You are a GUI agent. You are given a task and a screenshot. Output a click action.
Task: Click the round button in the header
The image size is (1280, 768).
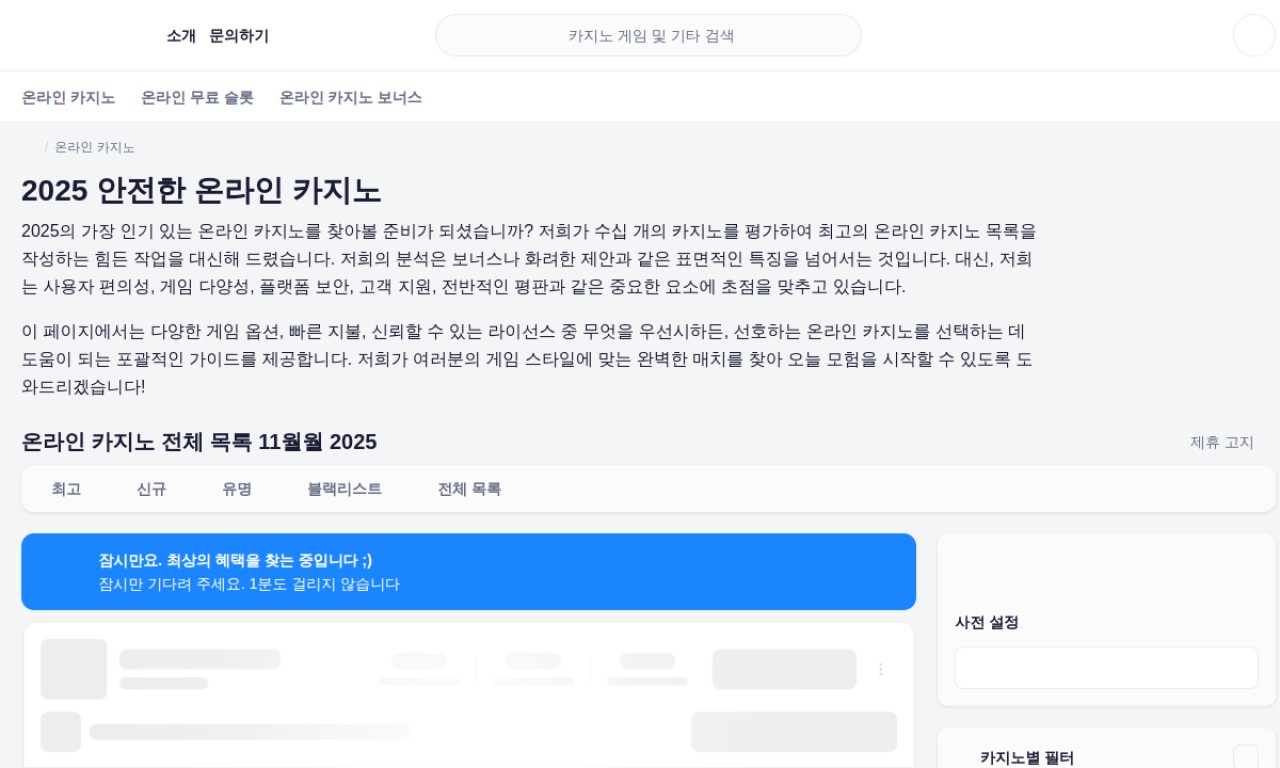pyautogui.click(x=1254, y=35)
